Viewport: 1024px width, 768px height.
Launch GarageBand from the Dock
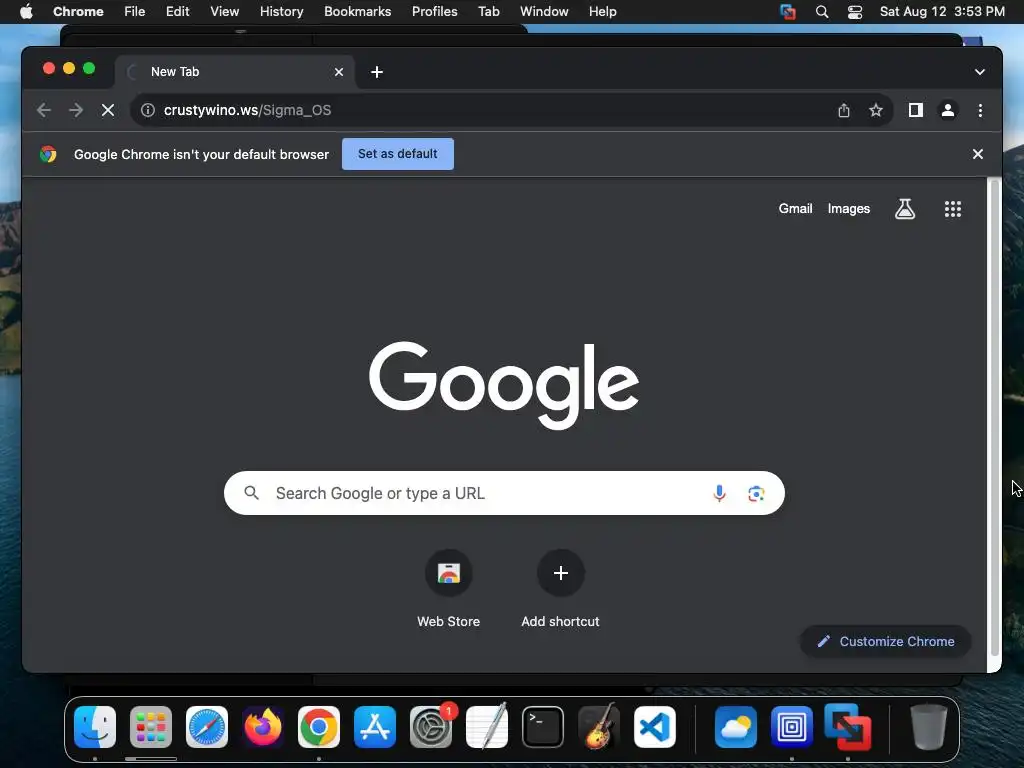pyautogui.click(x=599, y=727)
